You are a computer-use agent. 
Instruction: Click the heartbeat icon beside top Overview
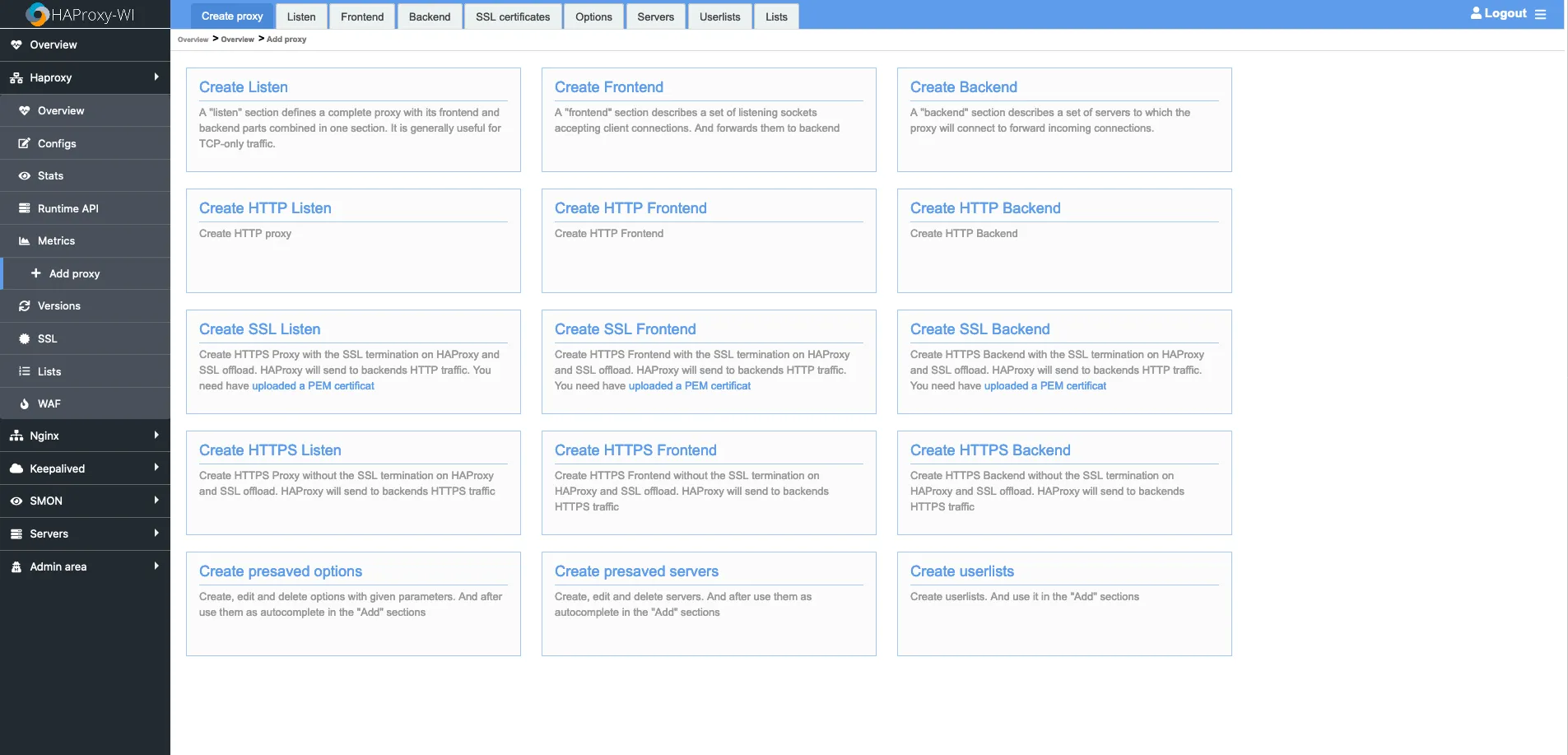click(x=16, y=44)
